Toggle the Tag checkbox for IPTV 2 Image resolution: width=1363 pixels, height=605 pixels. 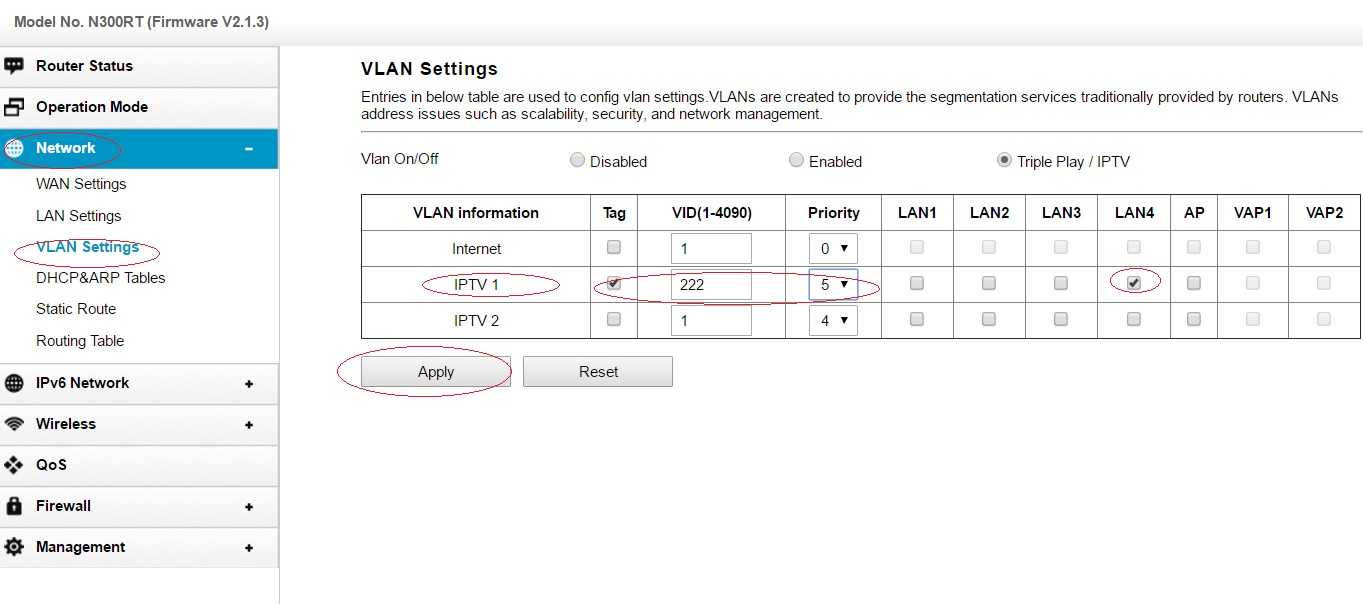[613, 319]
